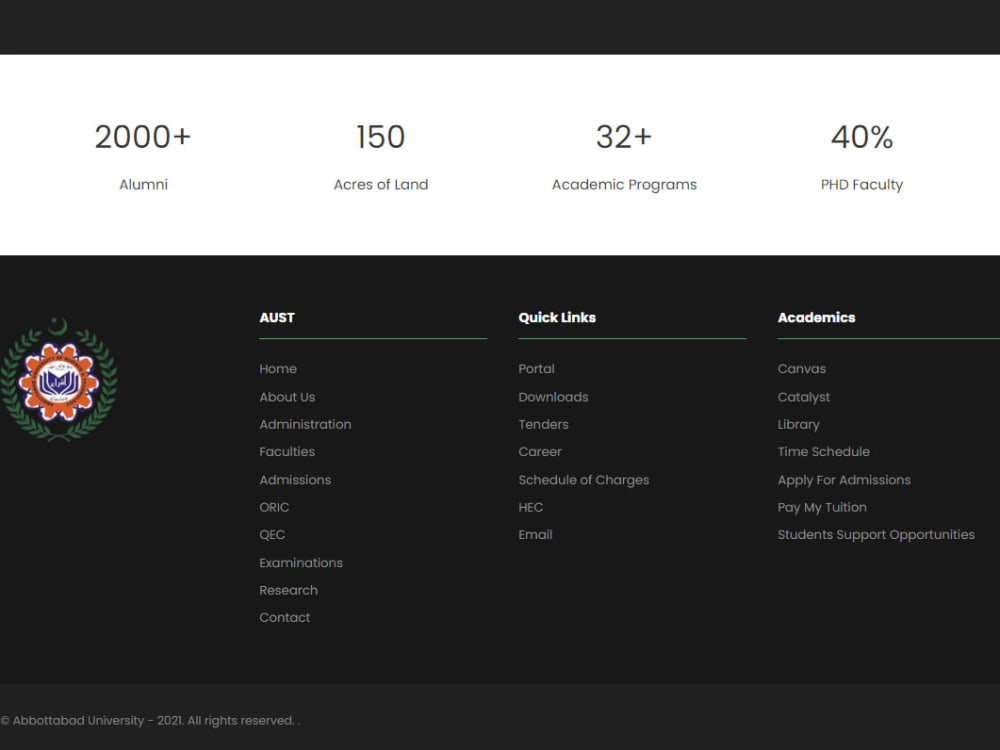Open Administration link
Screen dimensions: 1000x750
(x=305, y=424)
